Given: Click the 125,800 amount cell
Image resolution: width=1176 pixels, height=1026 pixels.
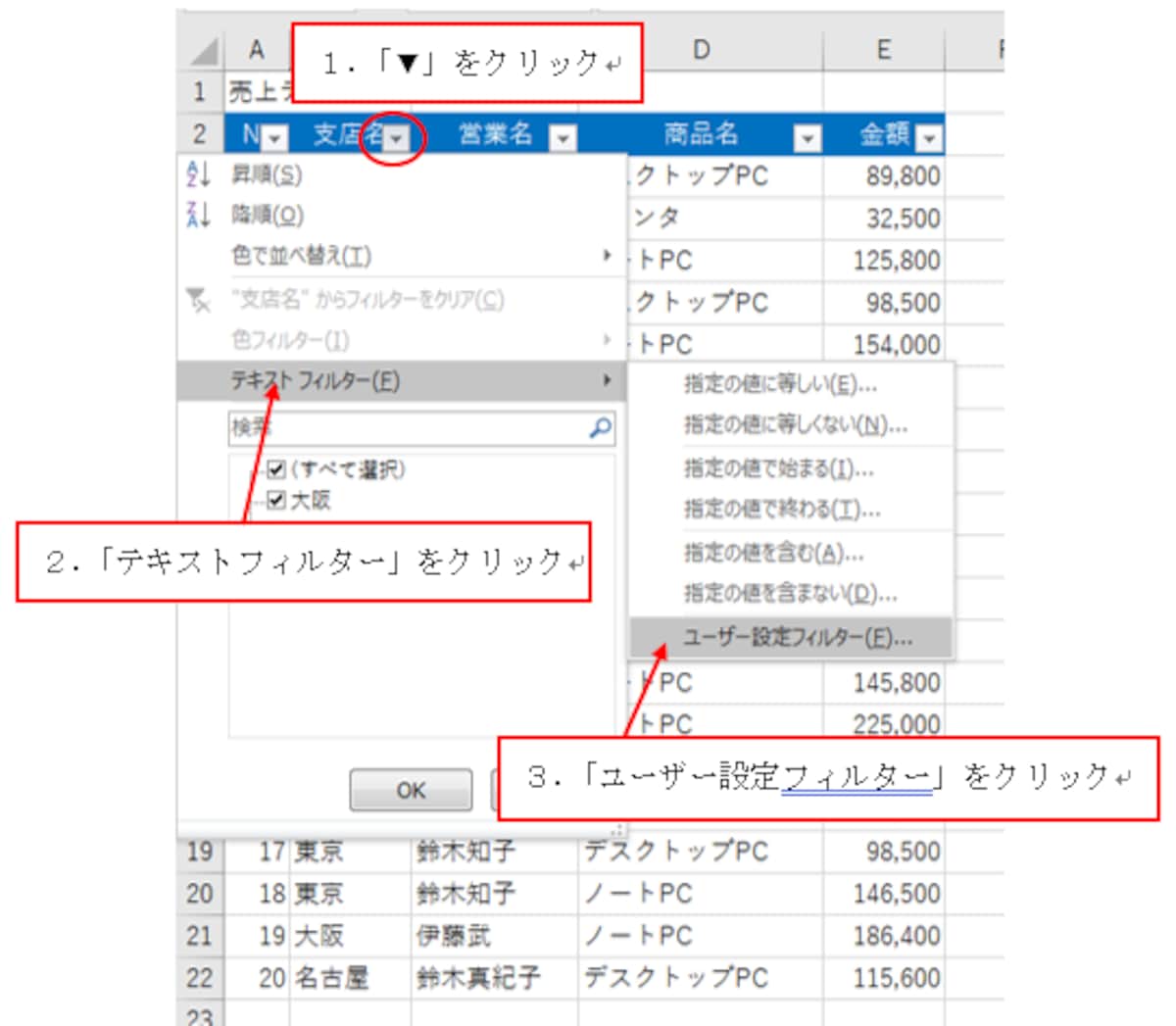Looking at the screenshot, I should 884,261.
